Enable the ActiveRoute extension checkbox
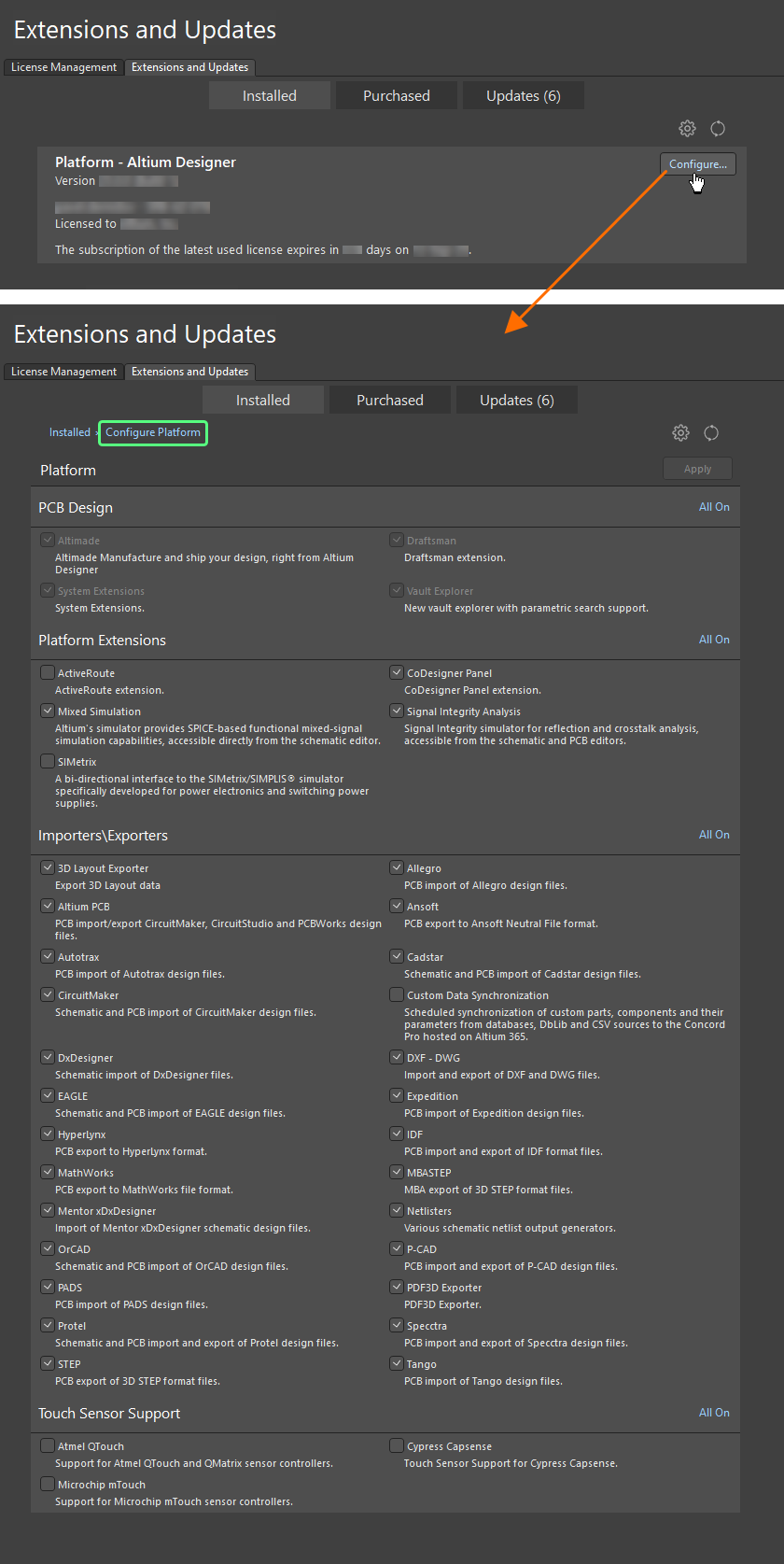 click(x=48, y=672)
